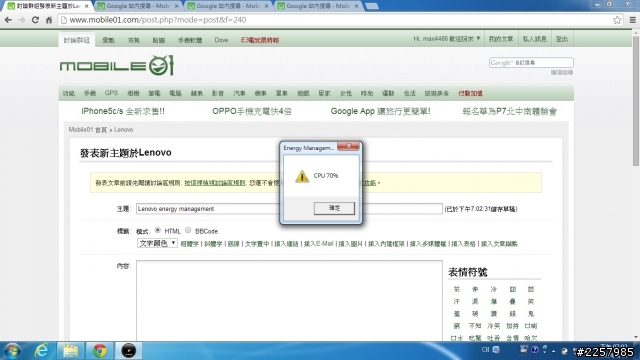Reload the page with refresh icon

coord(35,20)
